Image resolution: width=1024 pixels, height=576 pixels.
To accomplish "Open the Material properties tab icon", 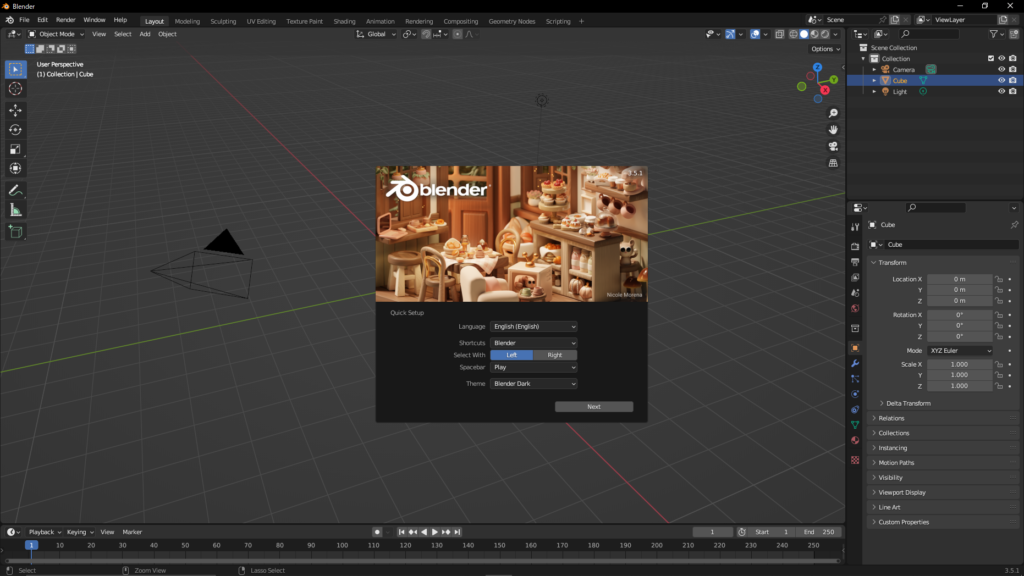I will coord(855,441).
